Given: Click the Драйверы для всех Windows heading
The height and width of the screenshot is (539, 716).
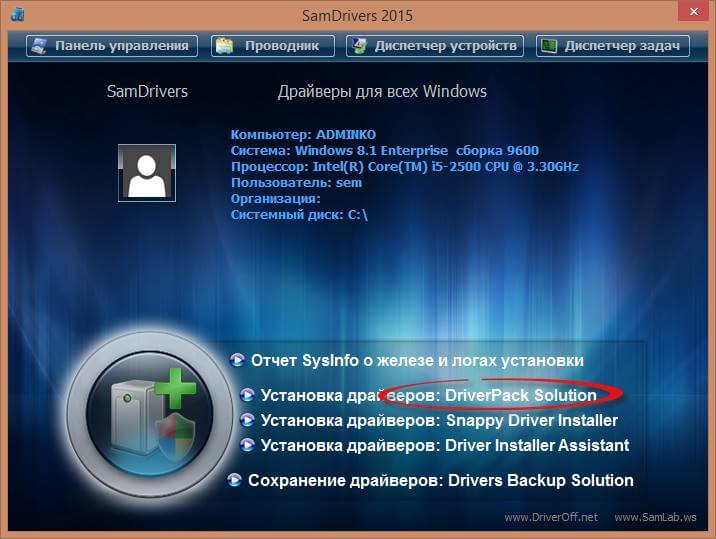Looking at the screenshot, I should click(x=382, y=91).
